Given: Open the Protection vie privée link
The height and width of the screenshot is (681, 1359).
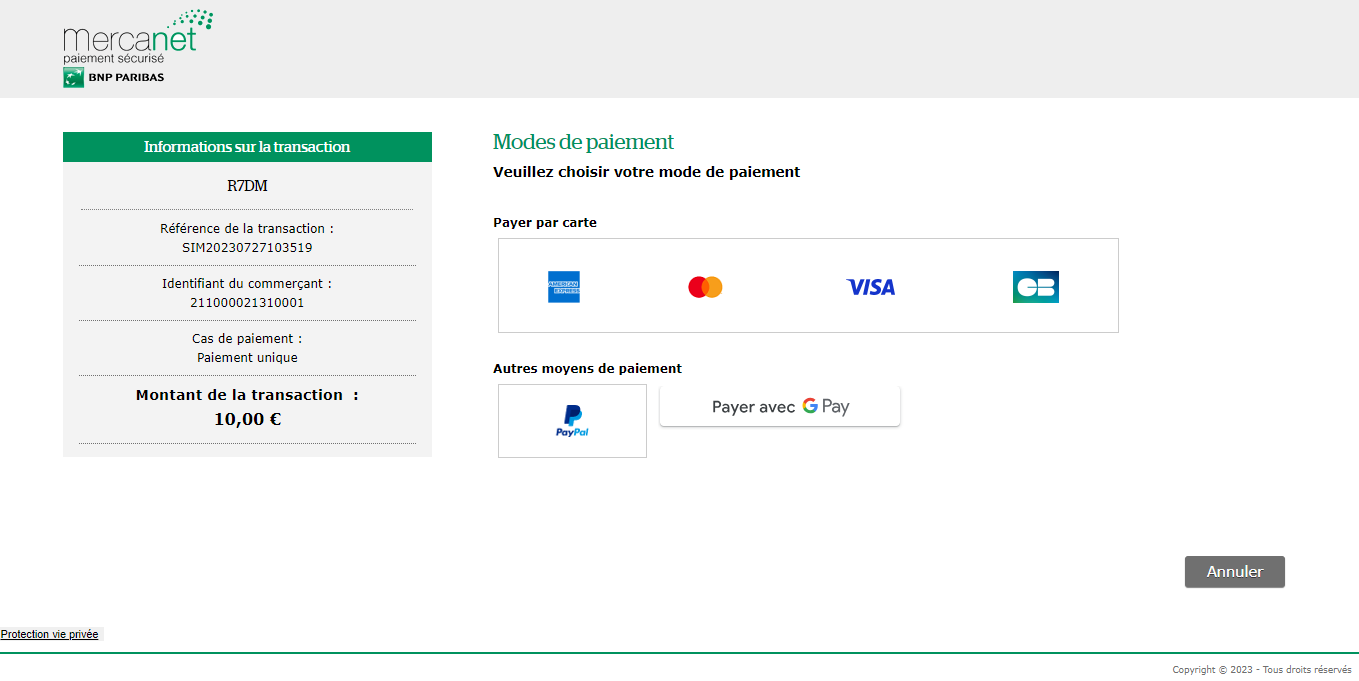Looking at the screenshot, I should coord(50,634).
